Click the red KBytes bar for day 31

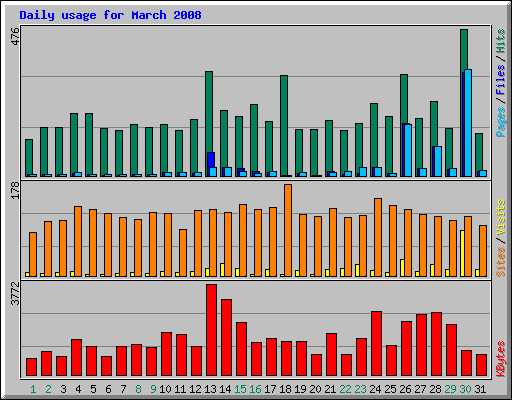pos(481,365)
